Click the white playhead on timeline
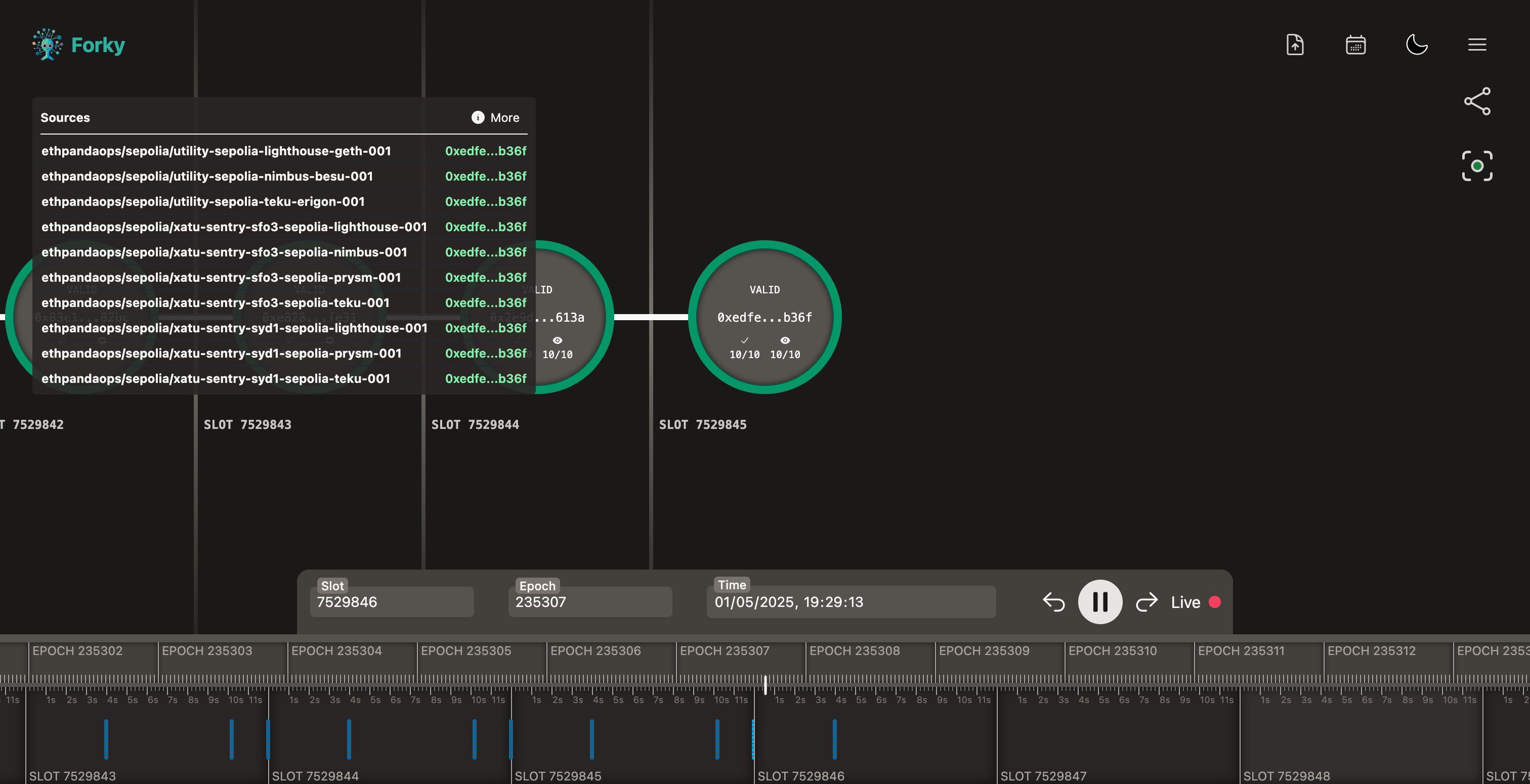 pyautogui.click(x=765, y=685)
